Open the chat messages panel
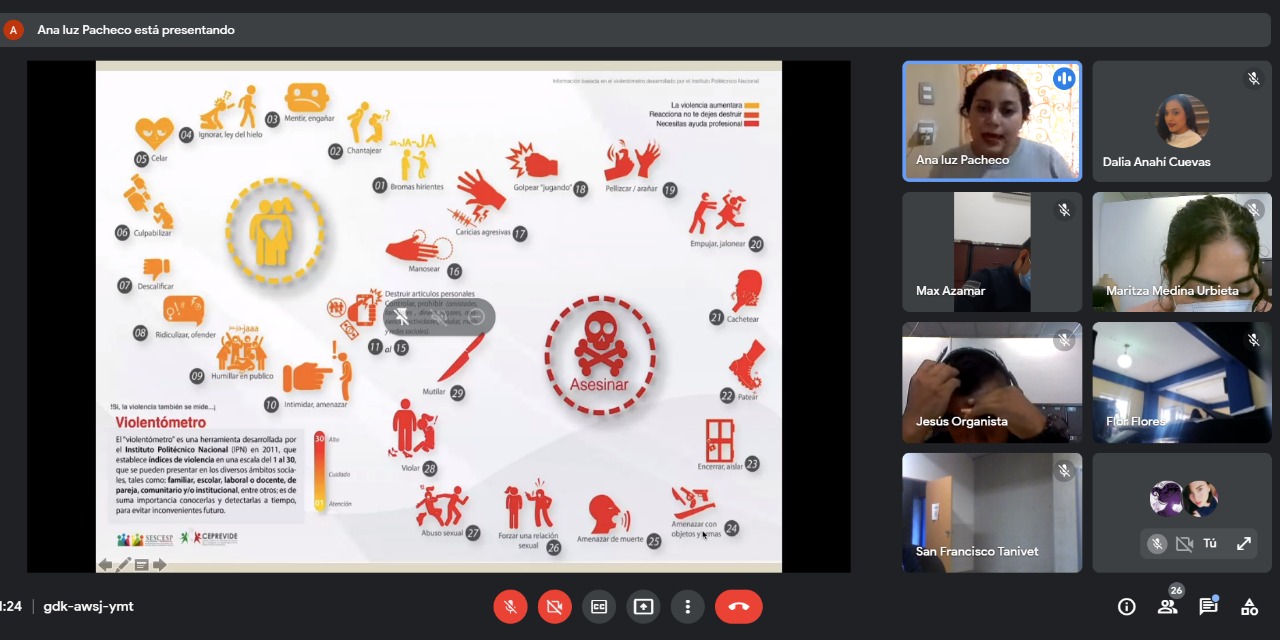 (1208, 606)
